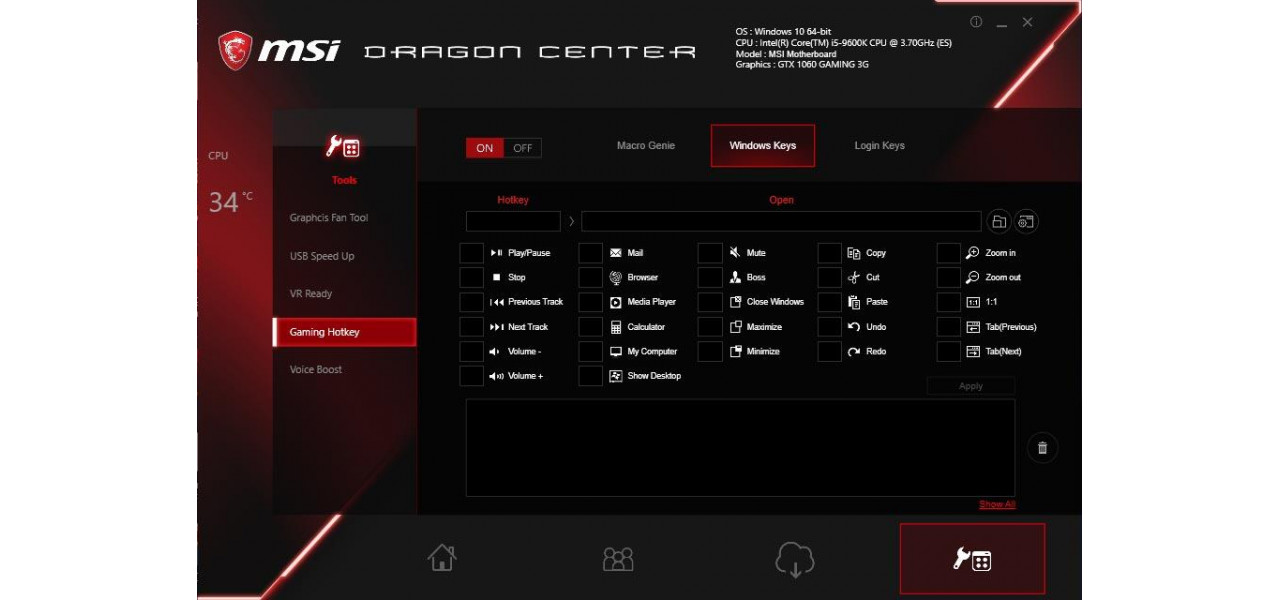Open Voice Boost in sidebar
Image resolution: width=1280 pixels, height=600 pixels.
pos(316,370)
